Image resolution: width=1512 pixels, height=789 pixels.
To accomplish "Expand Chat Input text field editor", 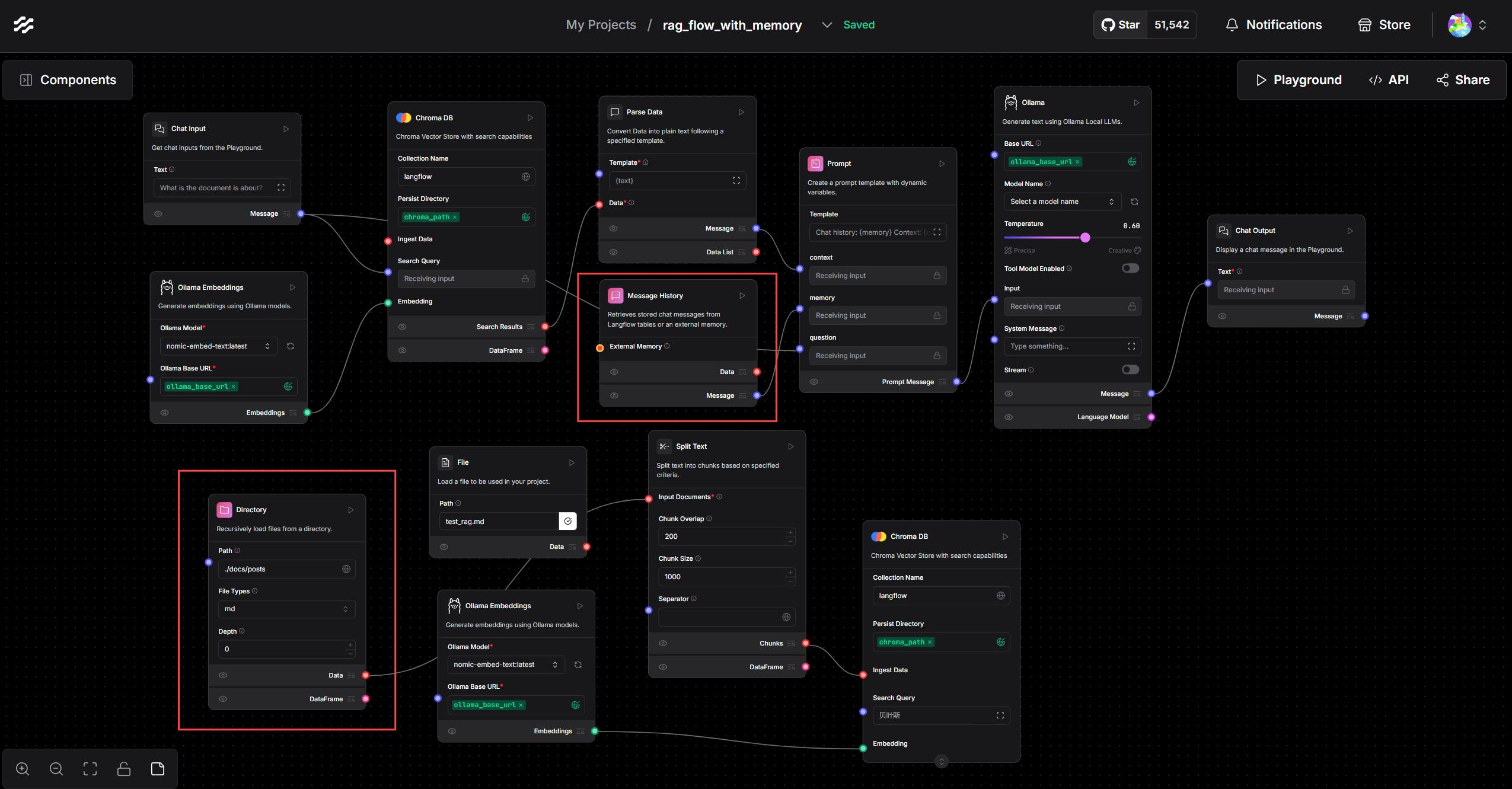I will 281,188.
